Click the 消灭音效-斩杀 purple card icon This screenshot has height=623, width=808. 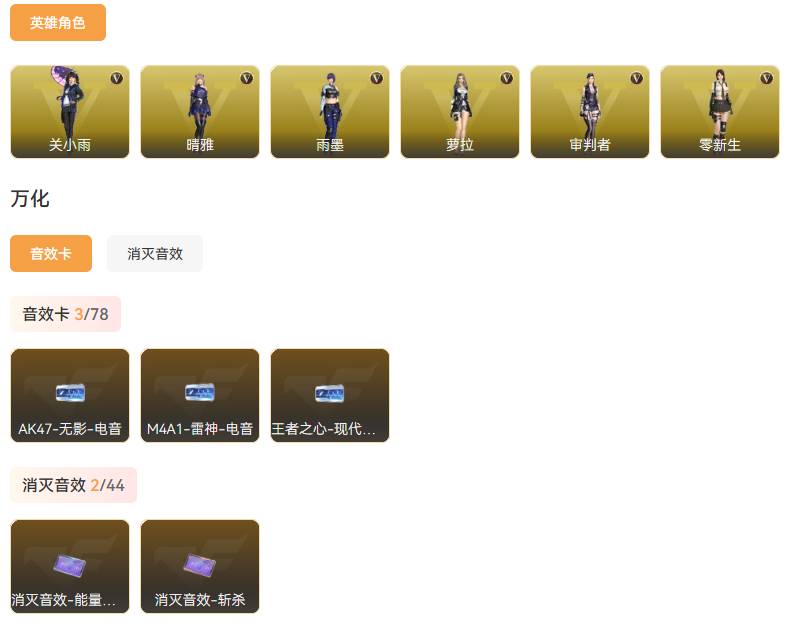click(x=199, y=565)
